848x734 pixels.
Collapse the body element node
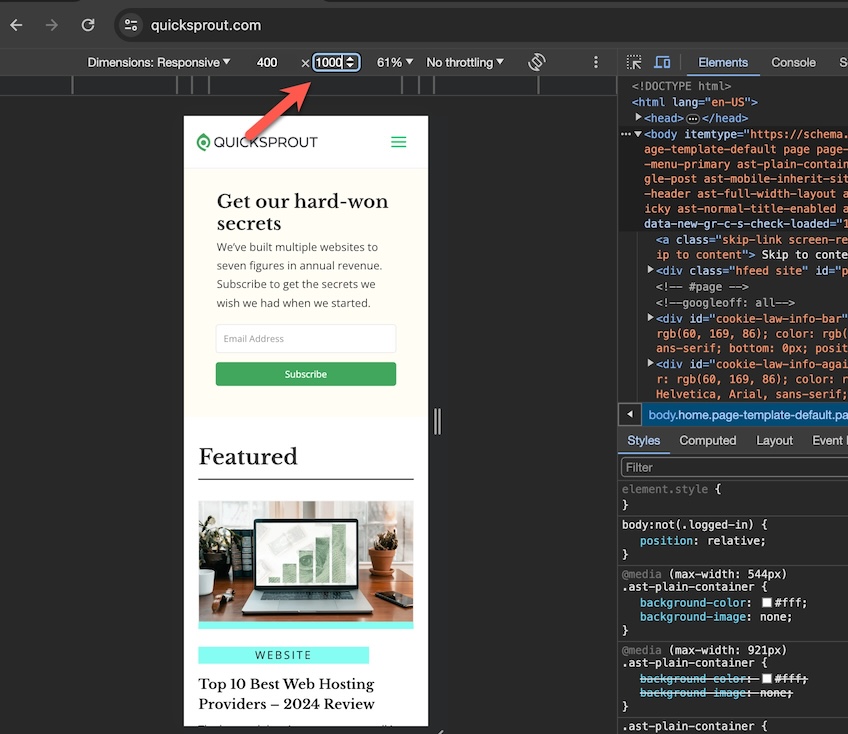click(x=638, y=134)
